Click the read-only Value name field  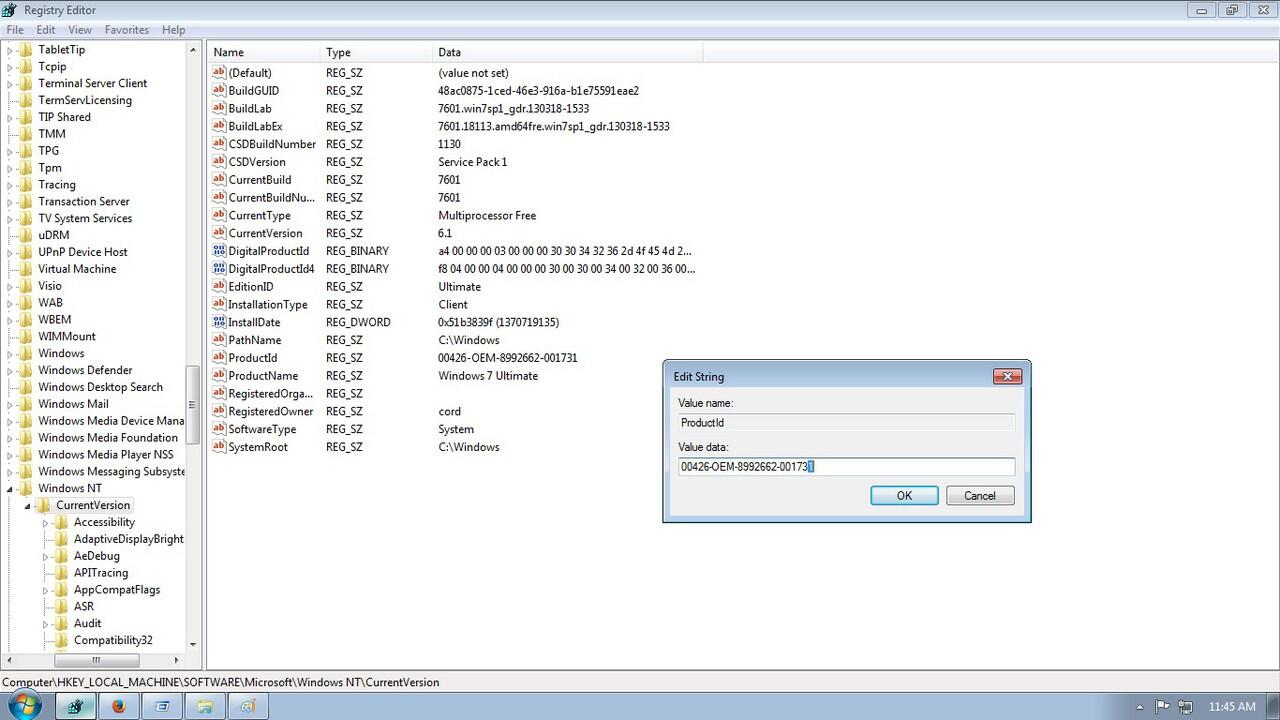[x=846, y=423]
